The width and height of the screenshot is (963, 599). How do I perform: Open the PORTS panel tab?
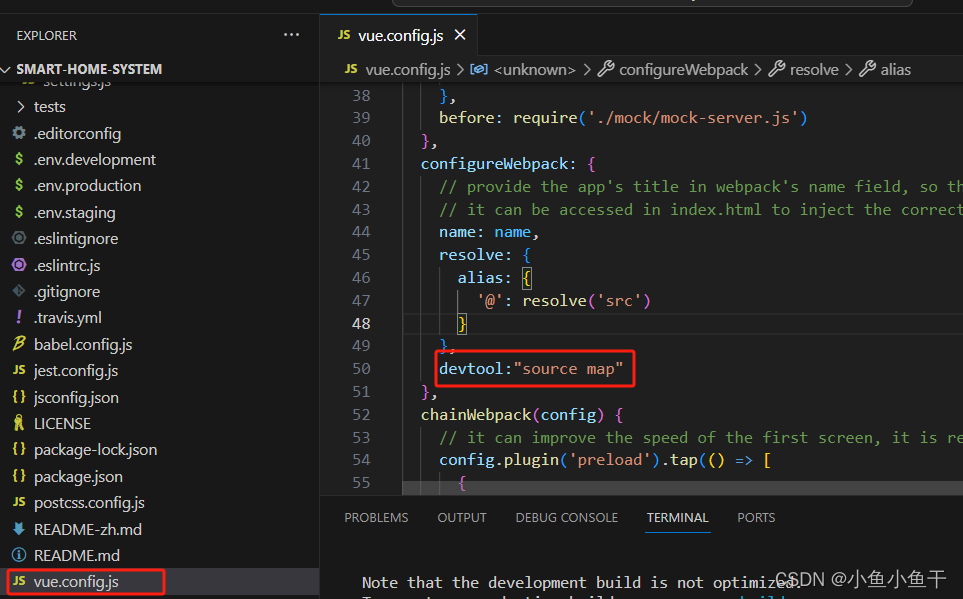pyautogui.click(x=756, y=517)
